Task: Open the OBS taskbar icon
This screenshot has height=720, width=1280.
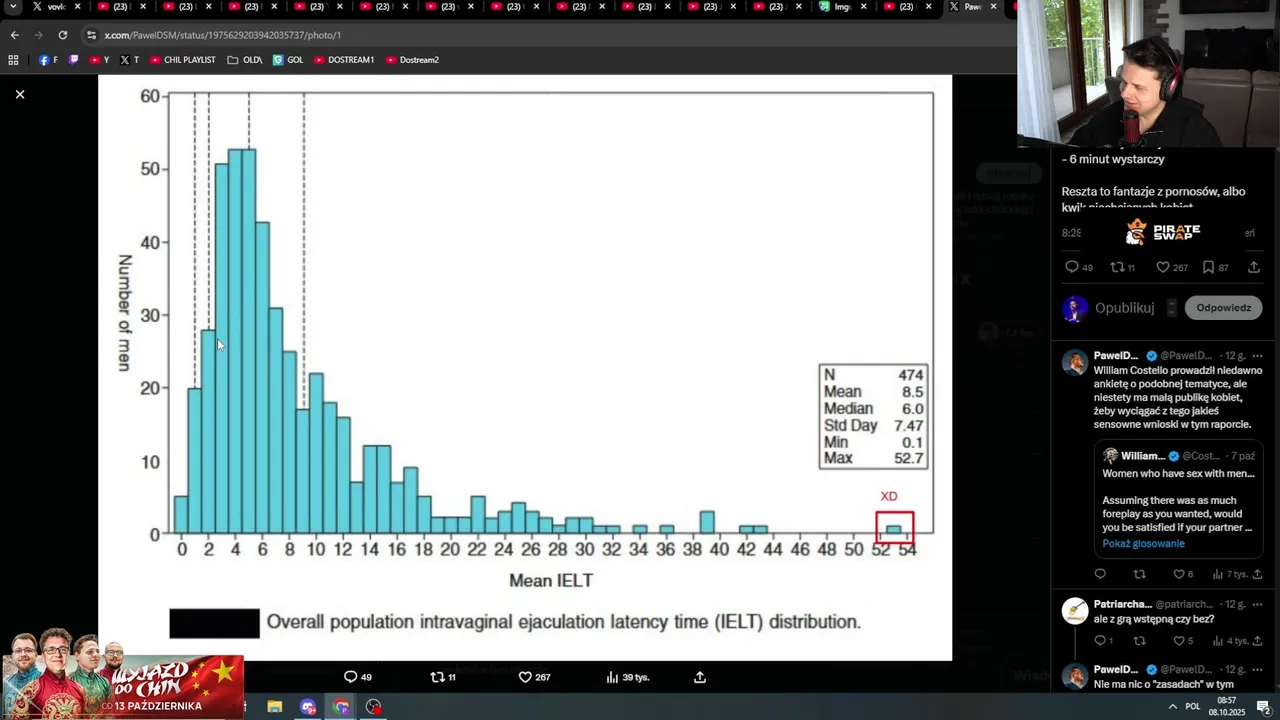Action: click(x=374, y=707)
